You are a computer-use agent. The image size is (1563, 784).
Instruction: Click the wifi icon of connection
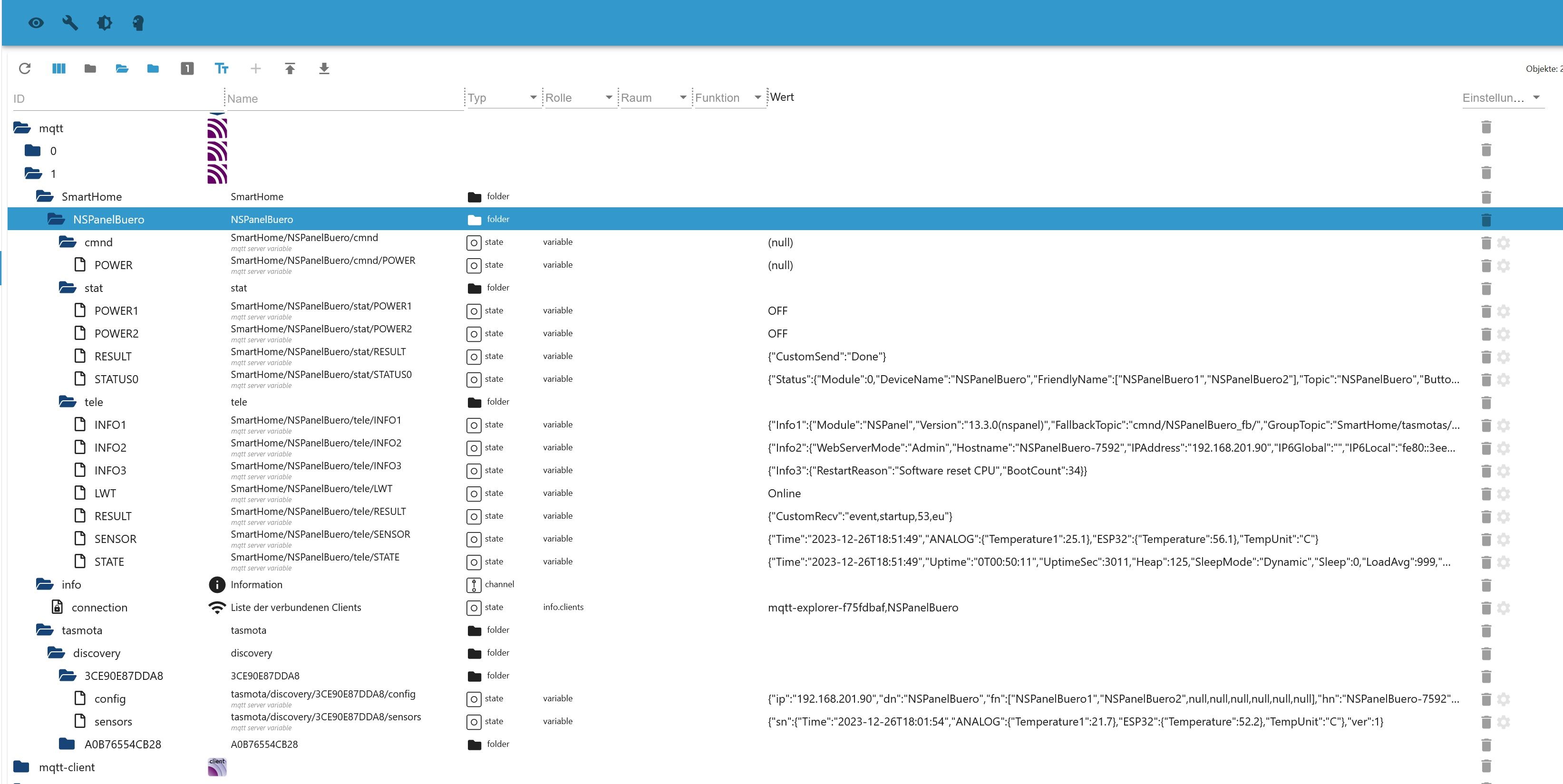click(x=217, y=608)
